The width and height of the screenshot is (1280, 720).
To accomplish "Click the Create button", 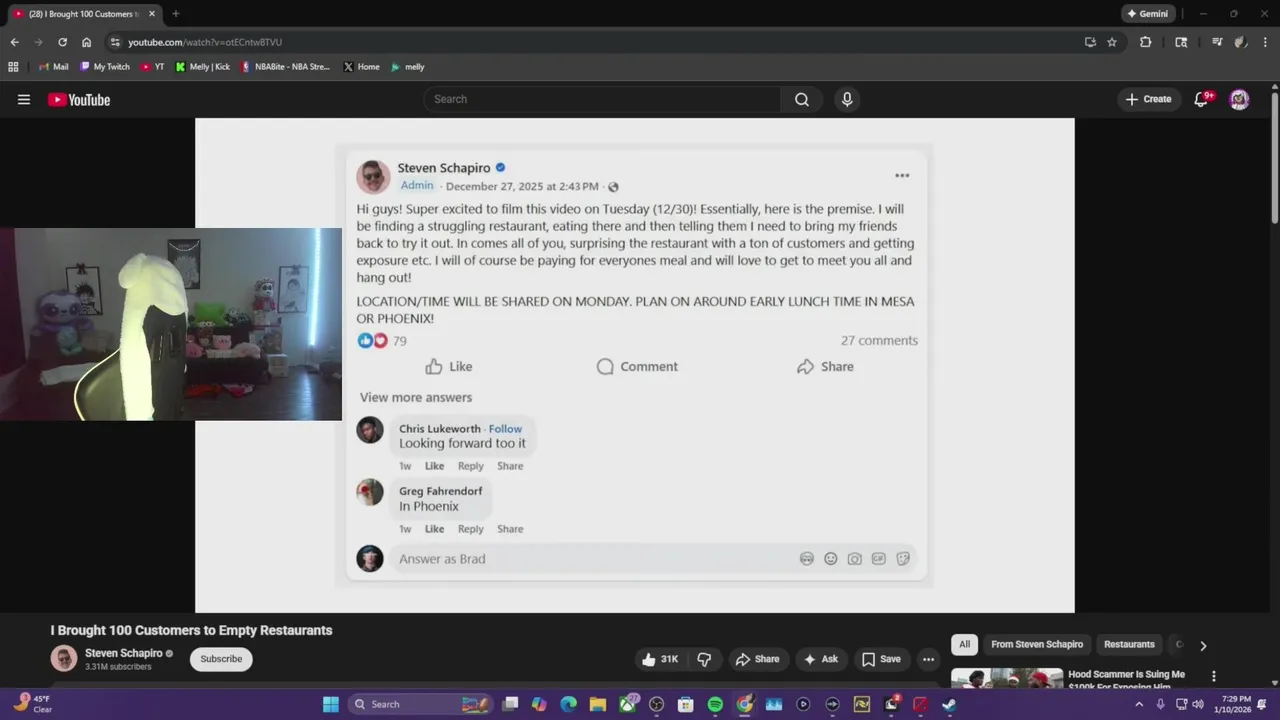I will pyautogui.click(x=1148, y=99).
